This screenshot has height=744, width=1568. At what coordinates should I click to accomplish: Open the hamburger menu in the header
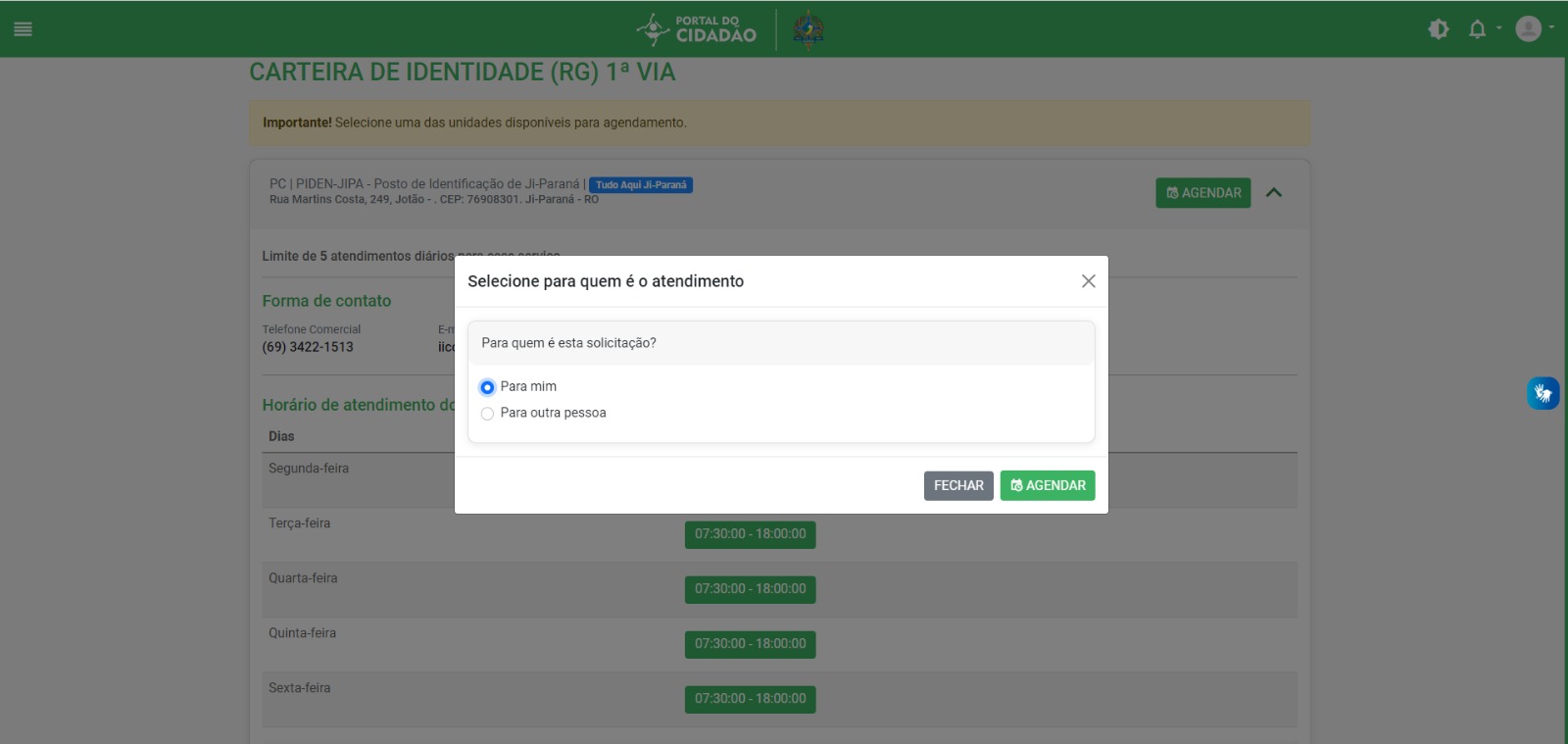coord(23,29)
